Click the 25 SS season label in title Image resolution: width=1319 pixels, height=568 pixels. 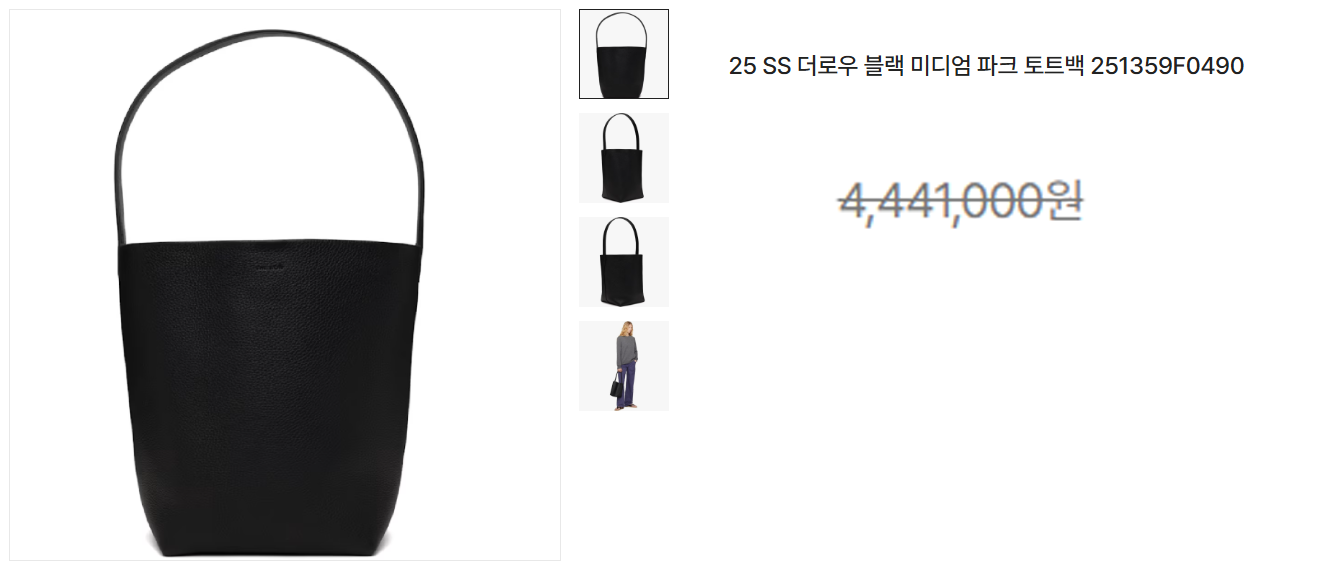click(759, 67)
